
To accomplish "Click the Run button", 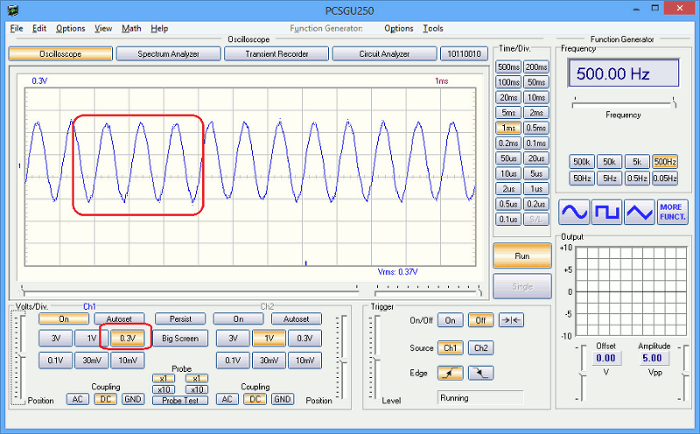I will (522, 256).
